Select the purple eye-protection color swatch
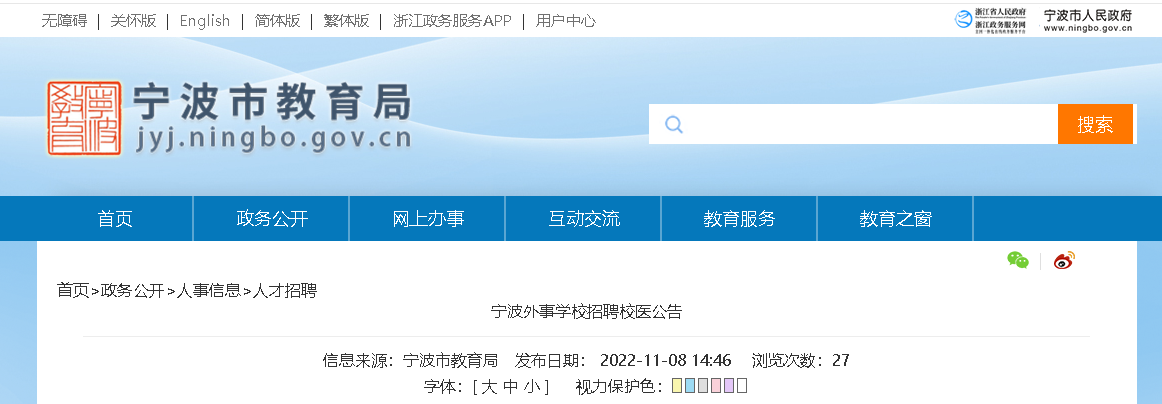 point(729,385)
